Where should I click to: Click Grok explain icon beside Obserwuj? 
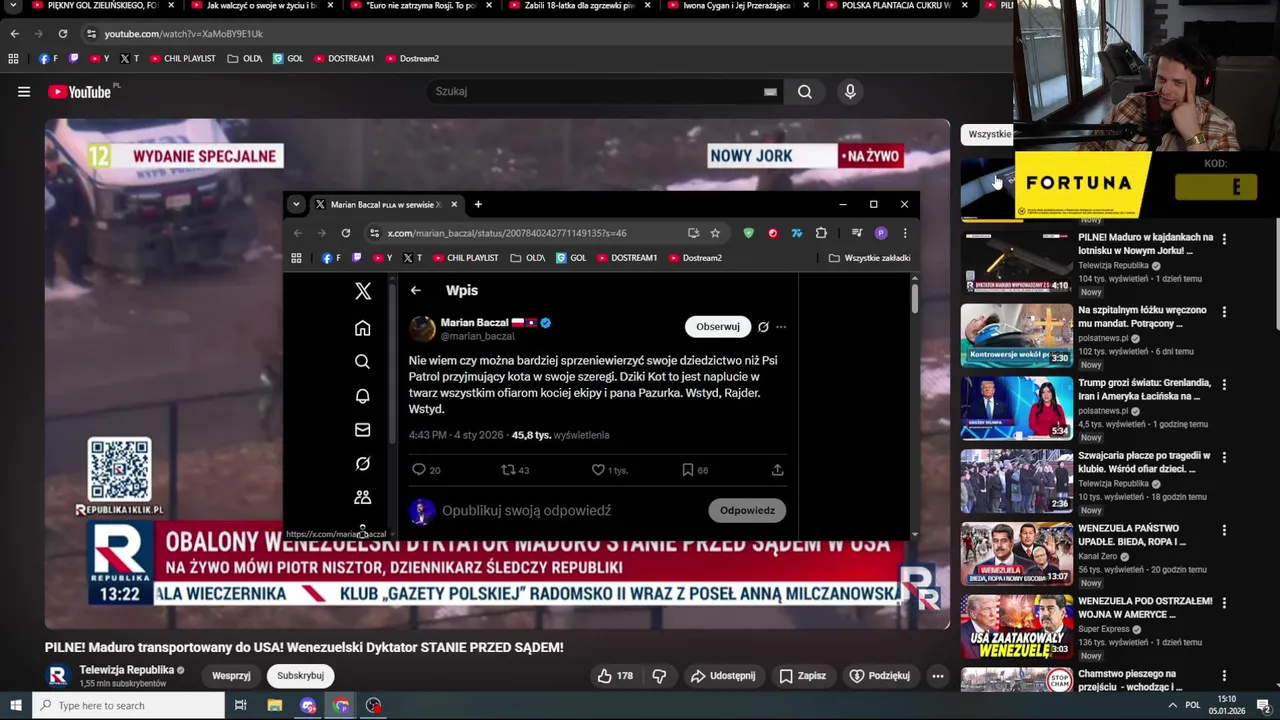point(763,327)
